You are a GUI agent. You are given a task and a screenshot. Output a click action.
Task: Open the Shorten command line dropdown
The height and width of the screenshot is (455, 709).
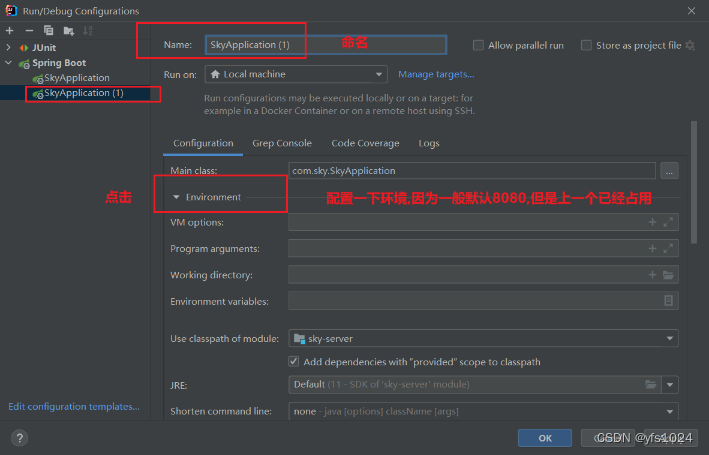pos(483,411)
